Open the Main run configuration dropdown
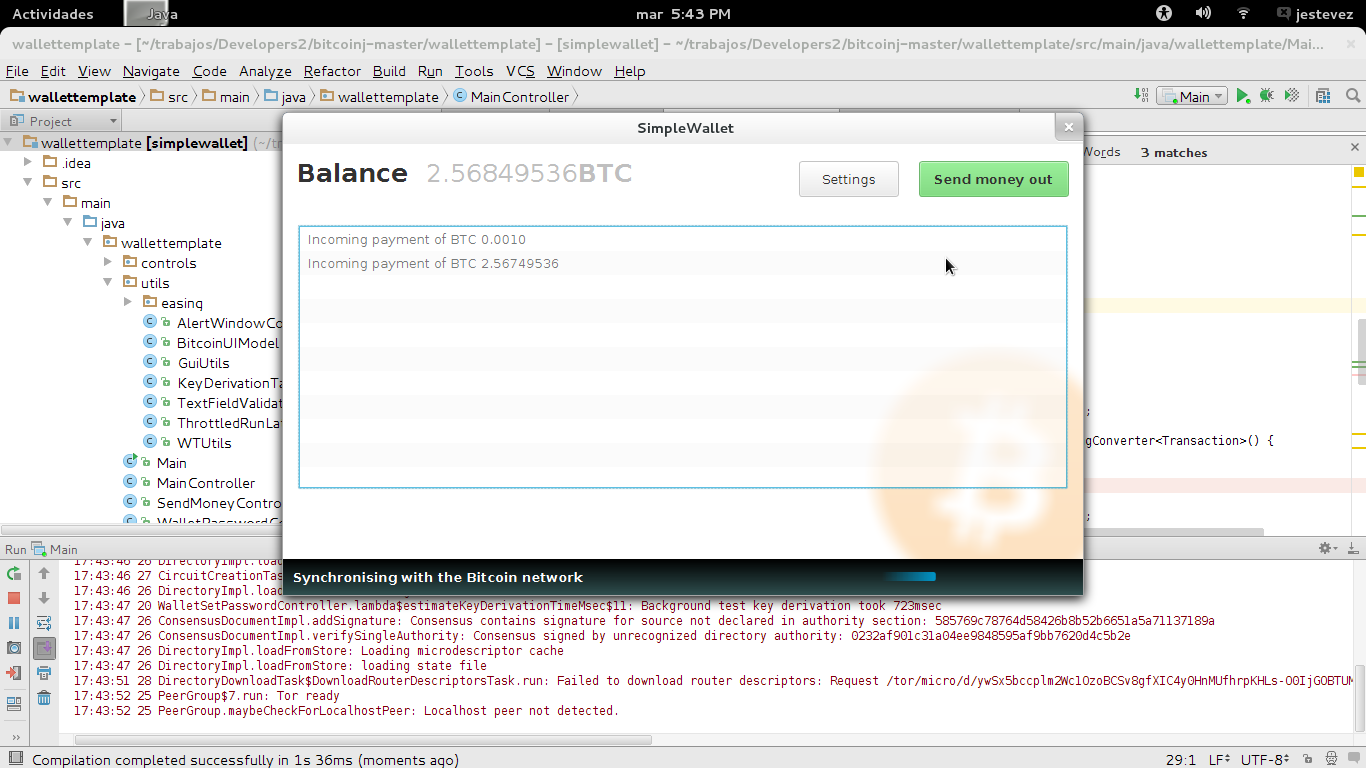1366x768 pixels. pos(1192,96)
